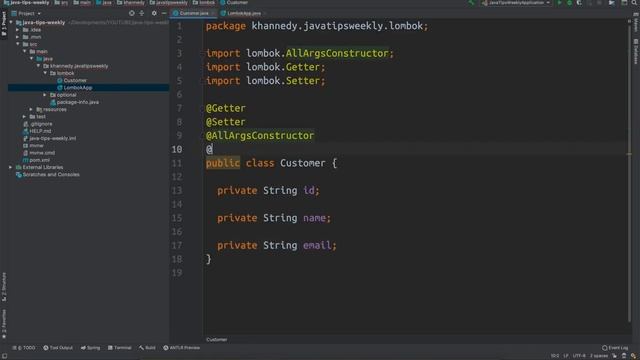Expand External Libraries

click(x=11, y=167)
